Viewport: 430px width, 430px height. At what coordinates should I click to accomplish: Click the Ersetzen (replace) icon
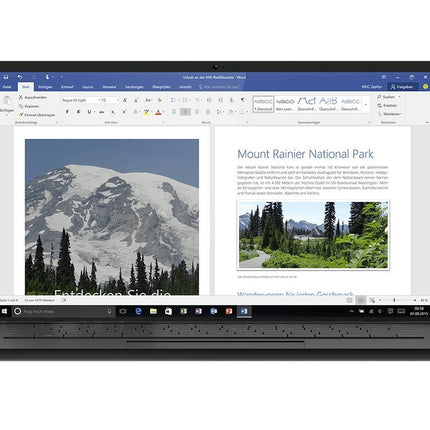pyautogui.click(x=379, y=105)
